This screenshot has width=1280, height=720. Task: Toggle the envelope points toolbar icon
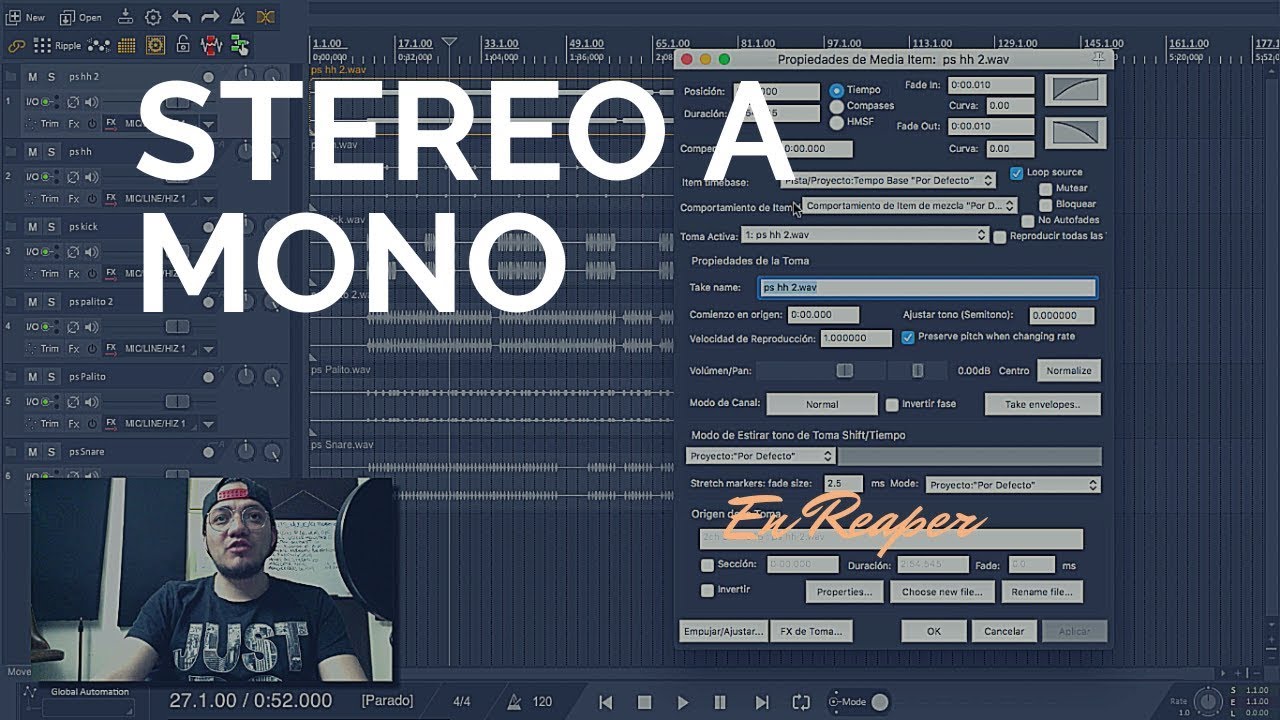point(99,45)
